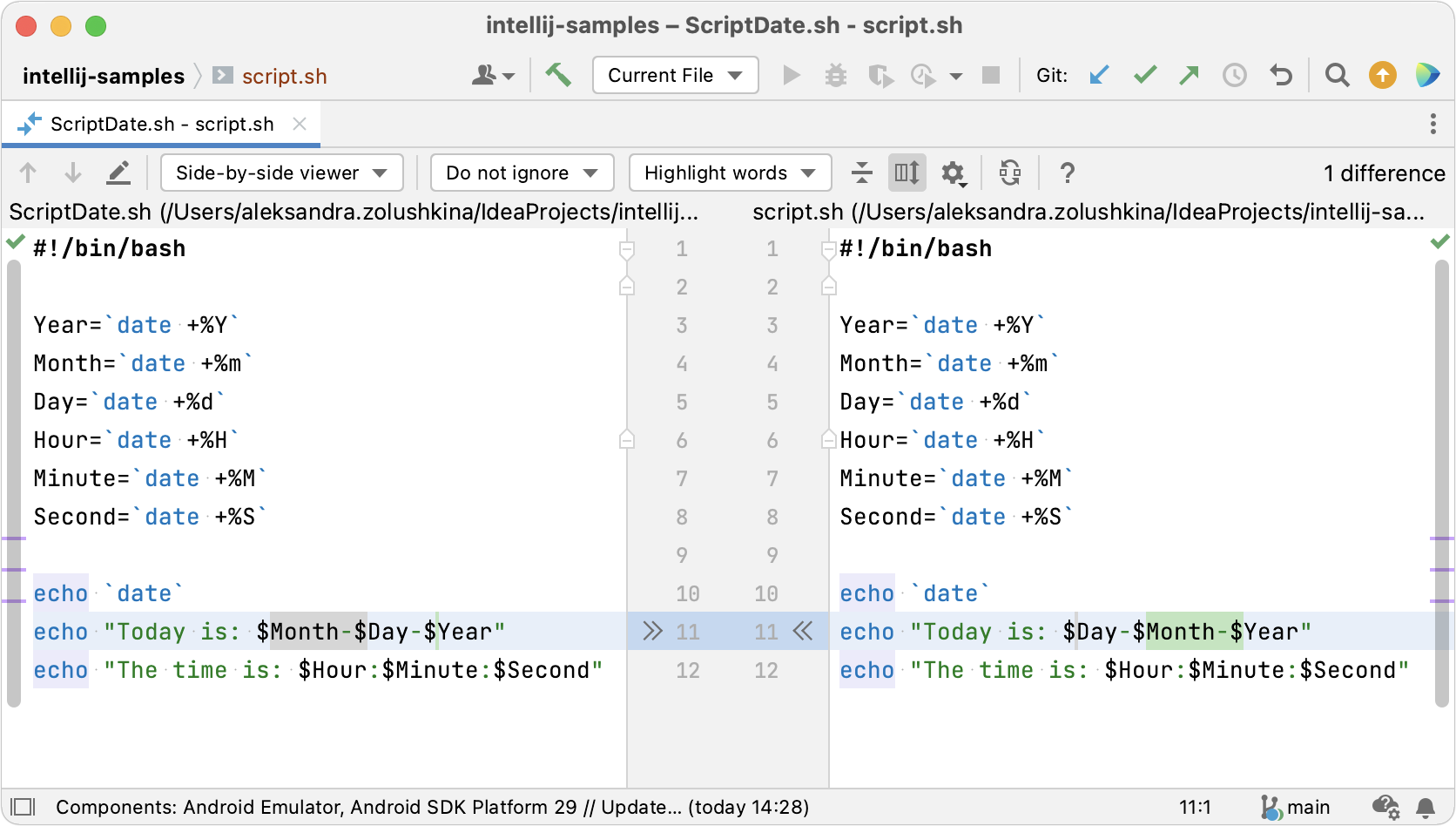Click the left pane vertical scrollbar
This screenshot has height=826, width=1456.
pyautogui.click(x=13, y=484)
